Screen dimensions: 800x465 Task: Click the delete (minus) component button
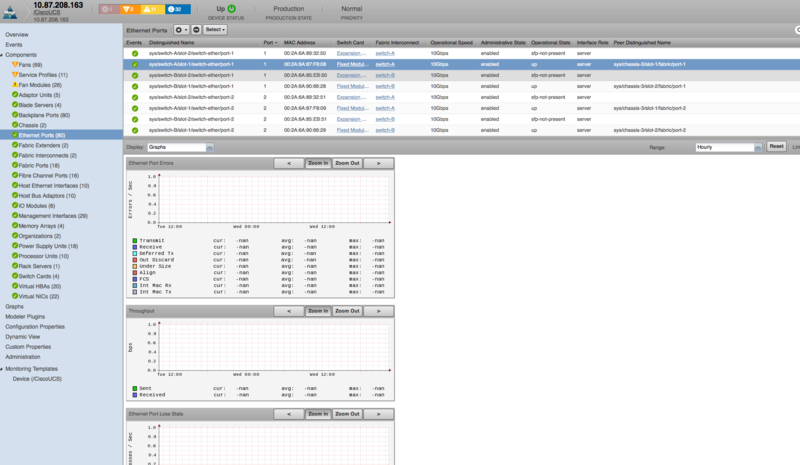[x=196, y=30]
